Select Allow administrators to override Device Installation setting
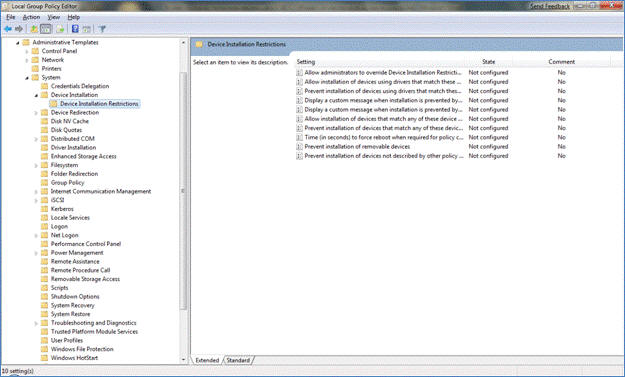This screenshot has height=377, width=625. pos(383,73)
